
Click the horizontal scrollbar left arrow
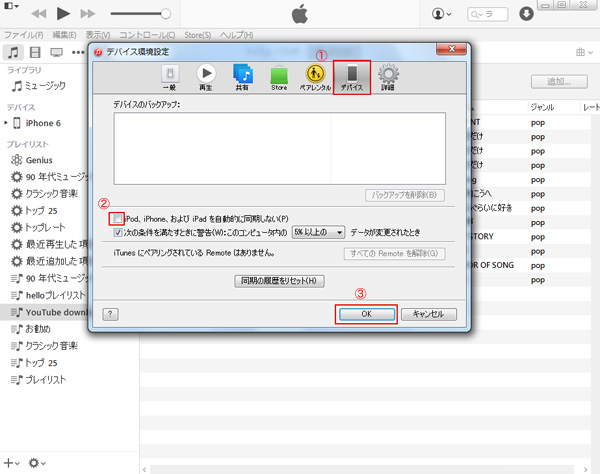[x=145, y=469]
